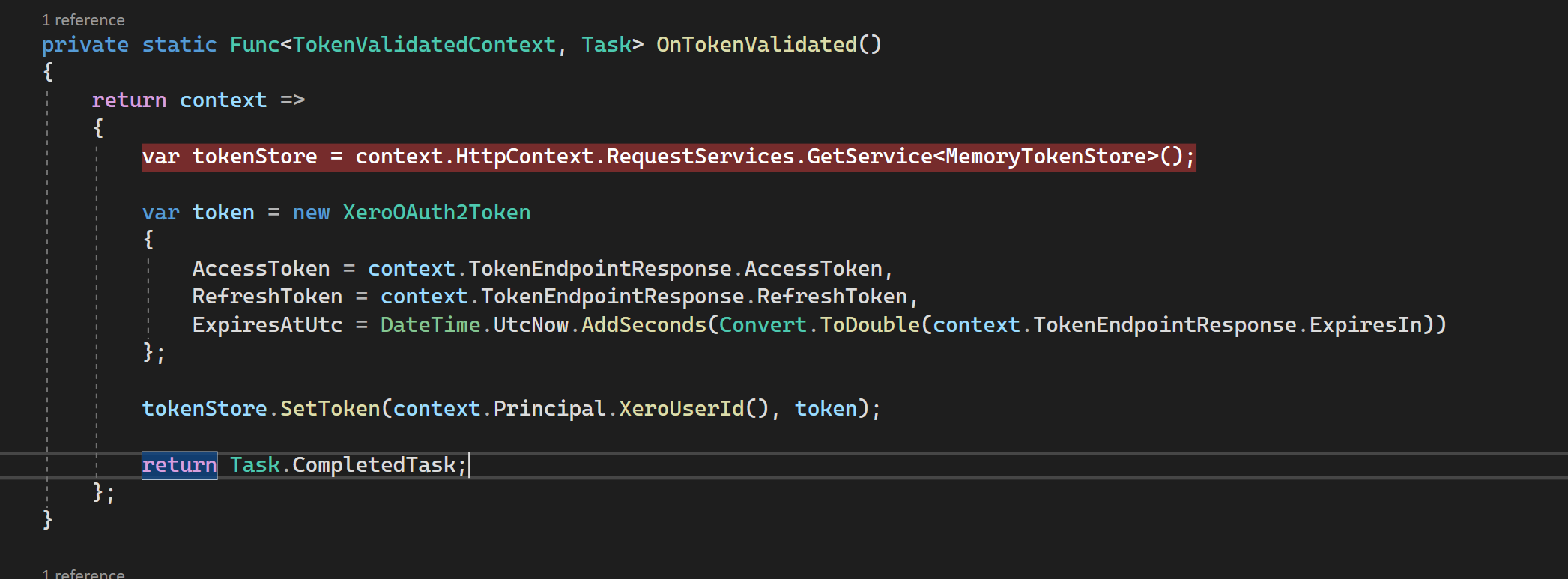1568x579 pixels.
Task: Place cursor on MemoryTokenStore type argument
Action: (1046, 157)
